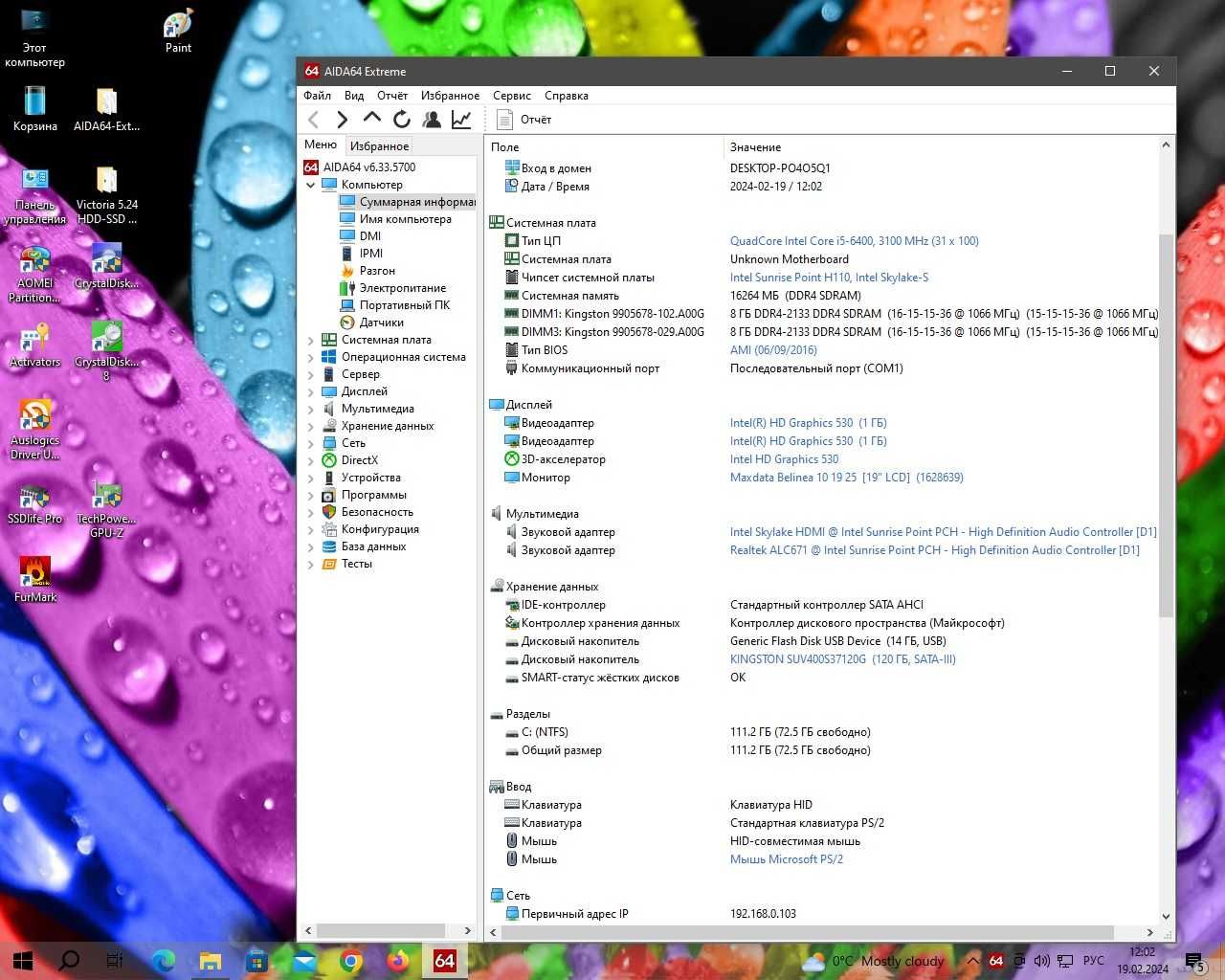Open the Вид menu
The height and width of the screenshot is (980, 1225).
point(354,96)
